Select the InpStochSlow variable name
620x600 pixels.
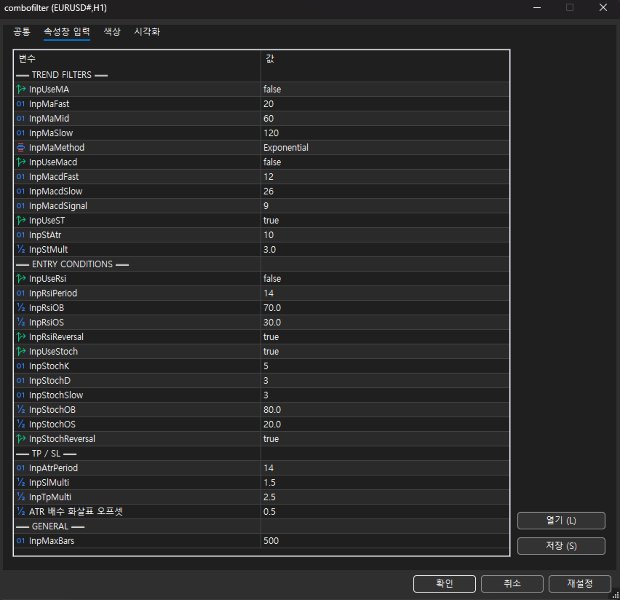click(56, 395)
